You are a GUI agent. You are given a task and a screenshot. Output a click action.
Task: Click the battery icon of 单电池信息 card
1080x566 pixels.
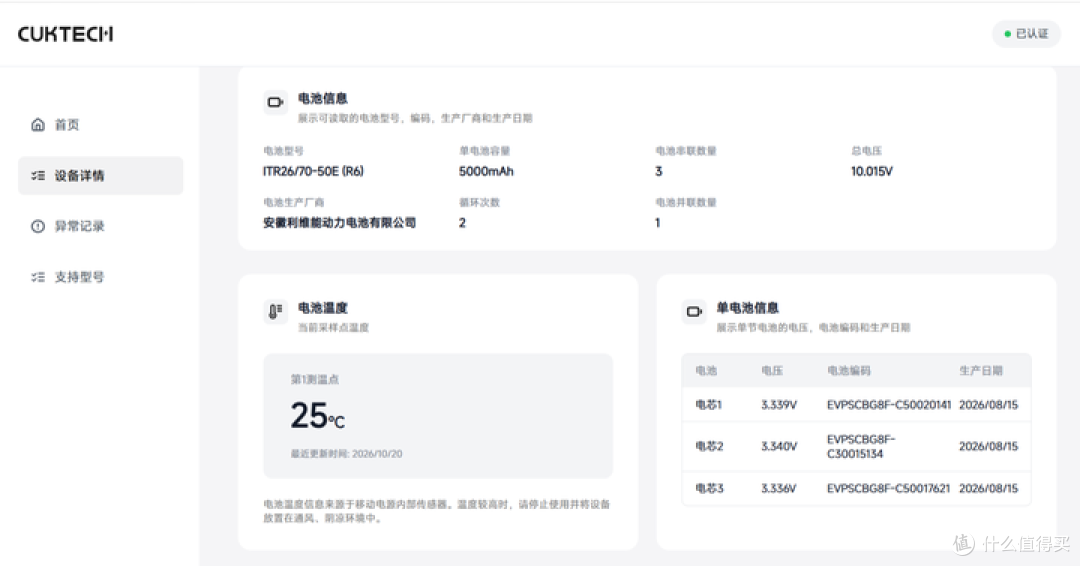[694, 311]
